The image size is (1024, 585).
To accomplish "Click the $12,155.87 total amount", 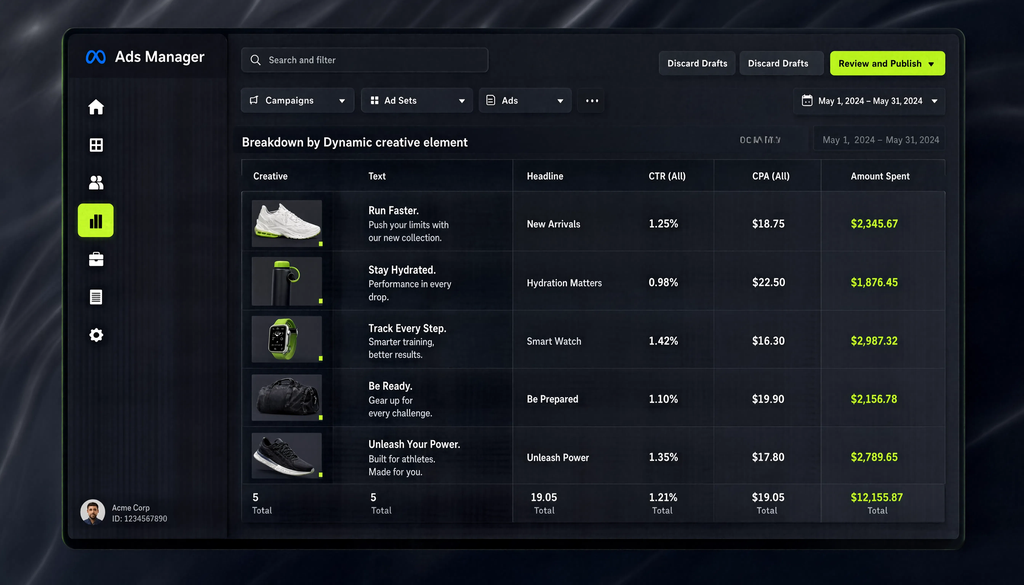I will (x=876, y=498).
